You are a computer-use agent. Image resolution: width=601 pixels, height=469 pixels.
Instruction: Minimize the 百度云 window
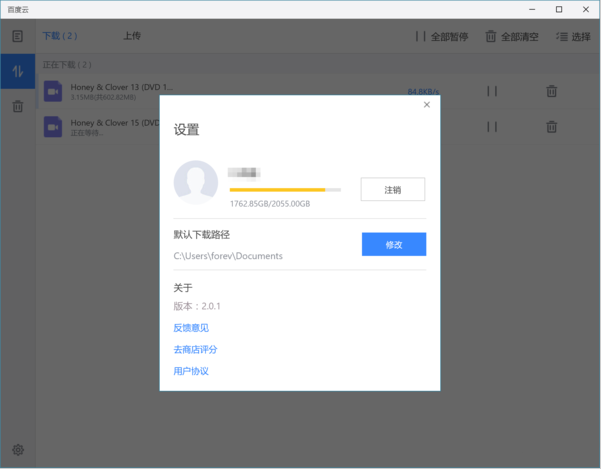click(x=532, y=10)
